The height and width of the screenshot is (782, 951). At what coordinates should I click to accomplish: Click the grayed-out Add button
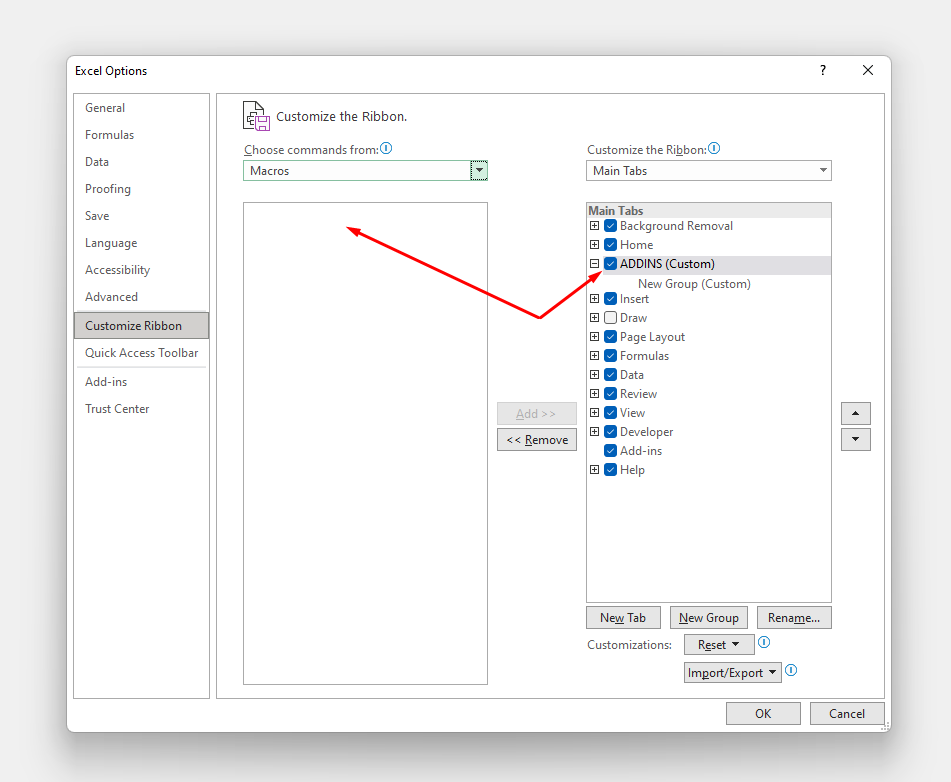(x=537, y=414)
